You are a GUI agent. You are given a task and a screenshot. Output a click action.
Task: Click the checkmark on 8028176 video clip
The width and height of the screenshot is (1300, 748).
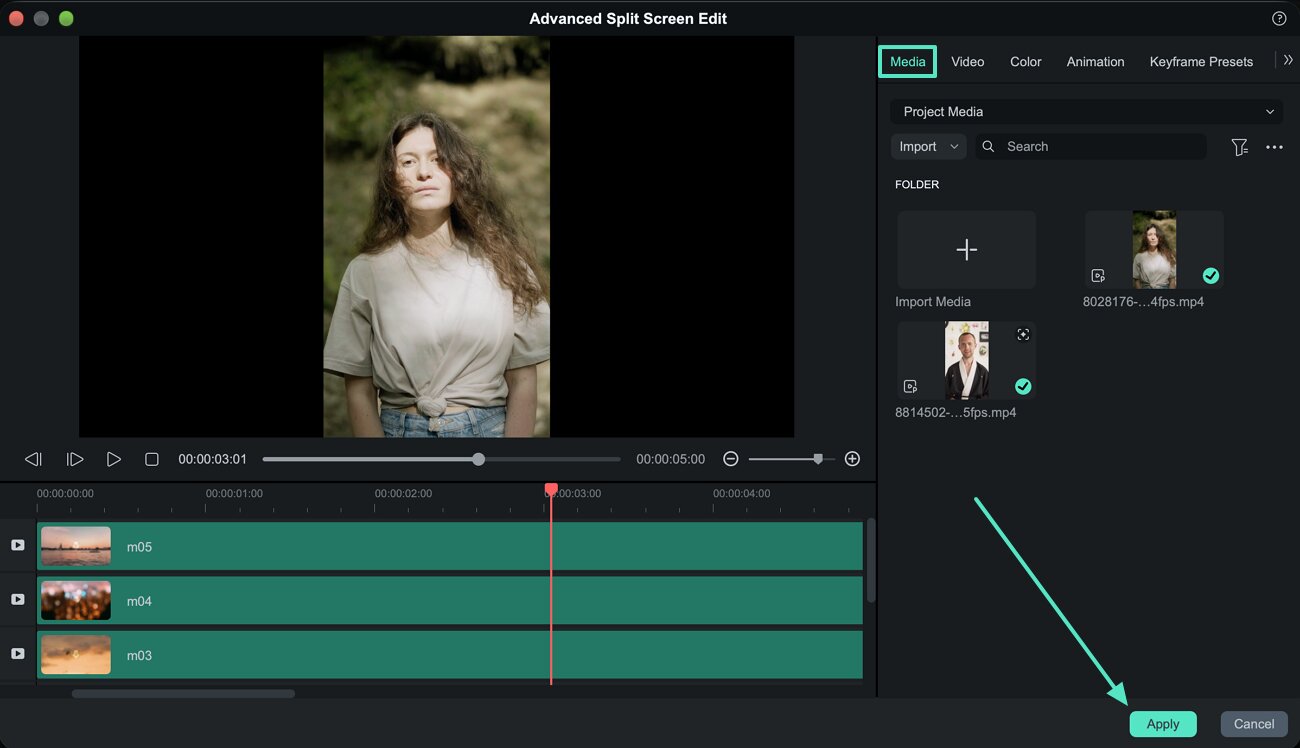click(1211, 275)
